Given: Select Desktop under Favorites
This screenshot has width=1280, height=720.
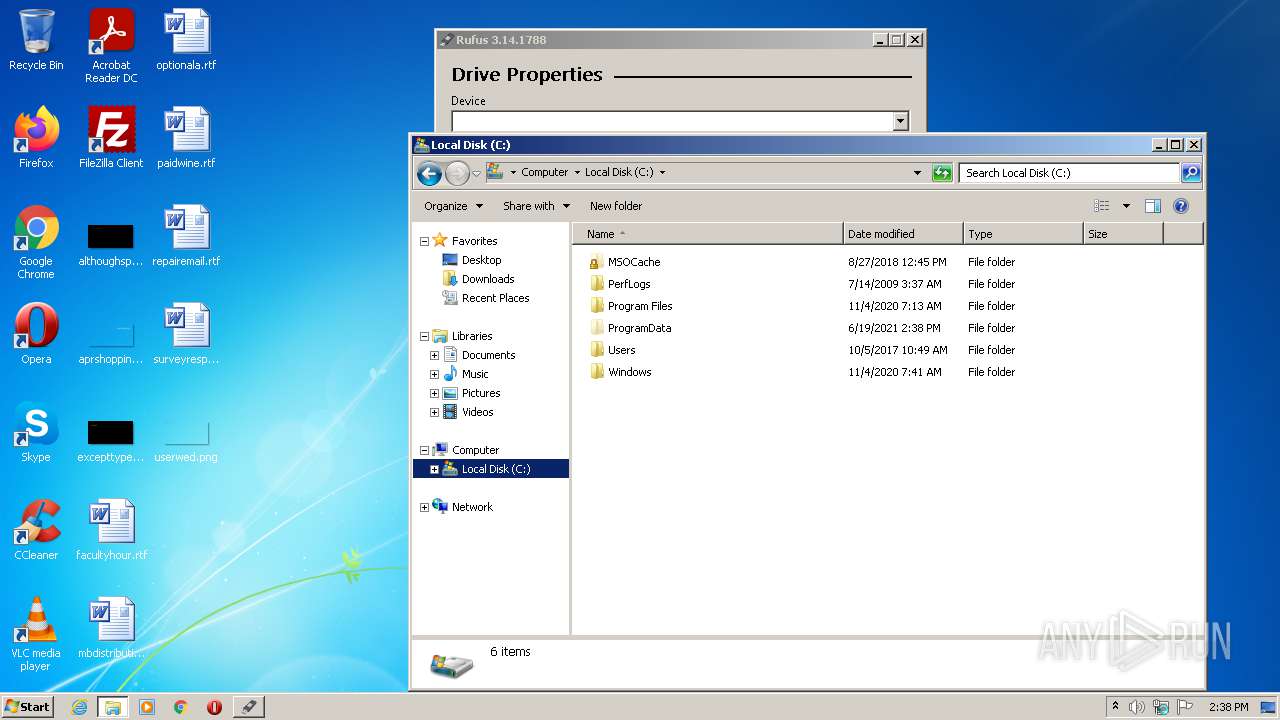Looking at the screenshot, I should [x=481, y=260].
